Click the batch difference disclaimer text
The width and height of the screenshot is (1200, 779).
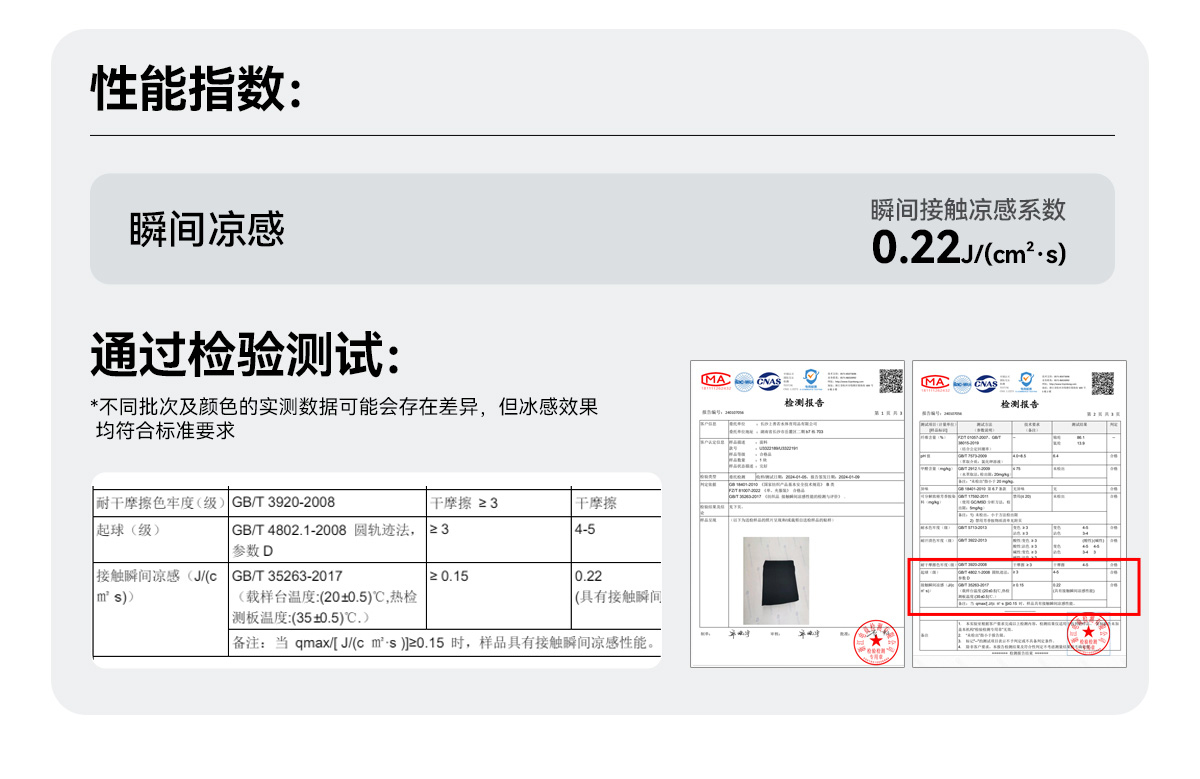coord(344,419)
